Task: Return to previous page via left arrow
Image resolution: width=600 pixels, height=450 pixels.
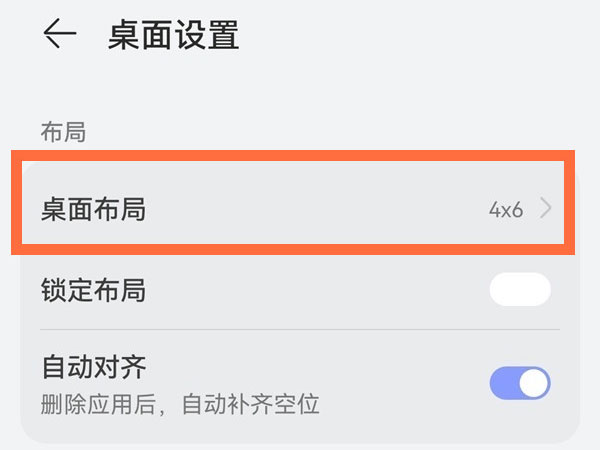Action: pos(60,35)
